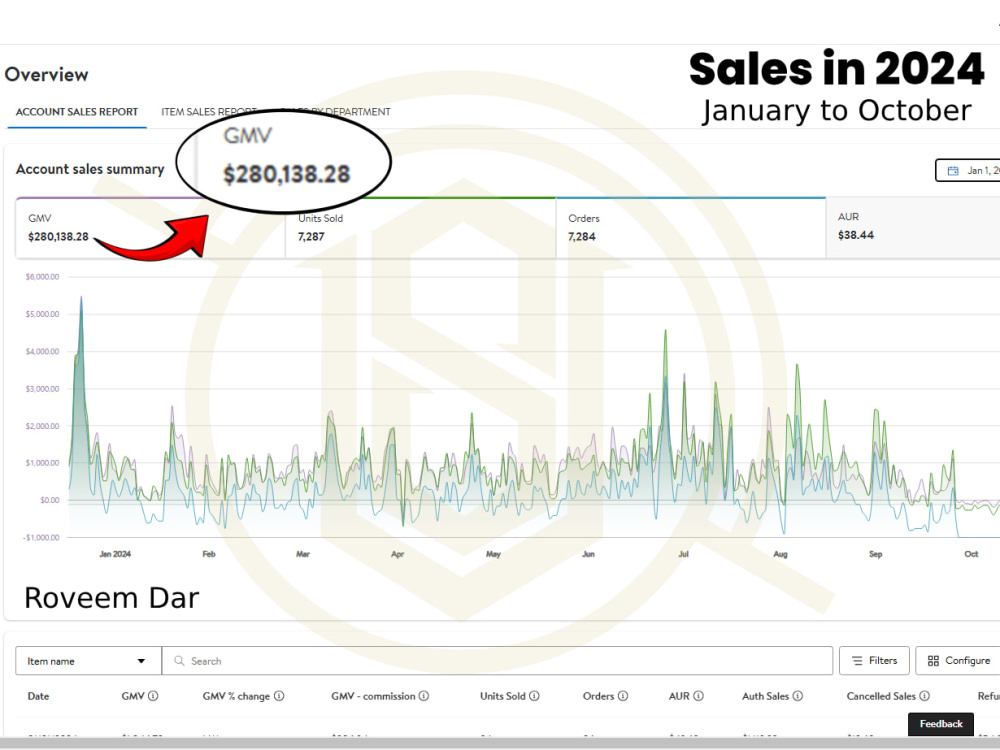Click the Date column header
This screenshot has height=750, width=1000.
[x=38, y=696]
